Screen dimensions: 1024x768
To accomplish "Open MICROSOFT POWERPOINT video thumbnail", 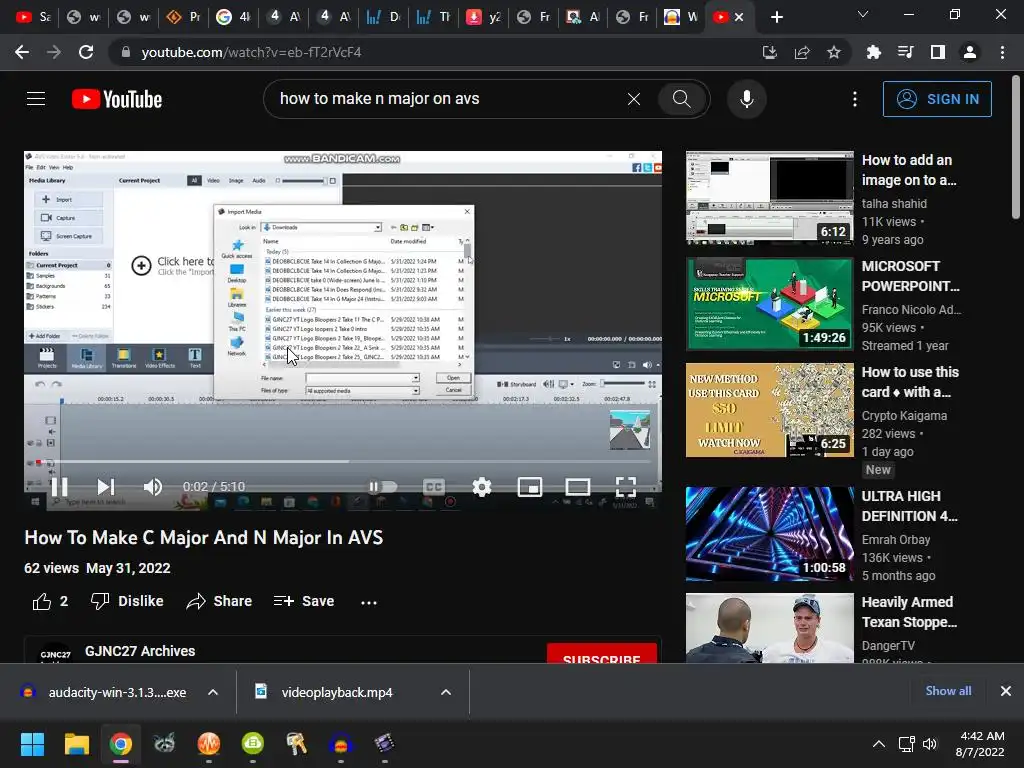I will tap(769, 304).
